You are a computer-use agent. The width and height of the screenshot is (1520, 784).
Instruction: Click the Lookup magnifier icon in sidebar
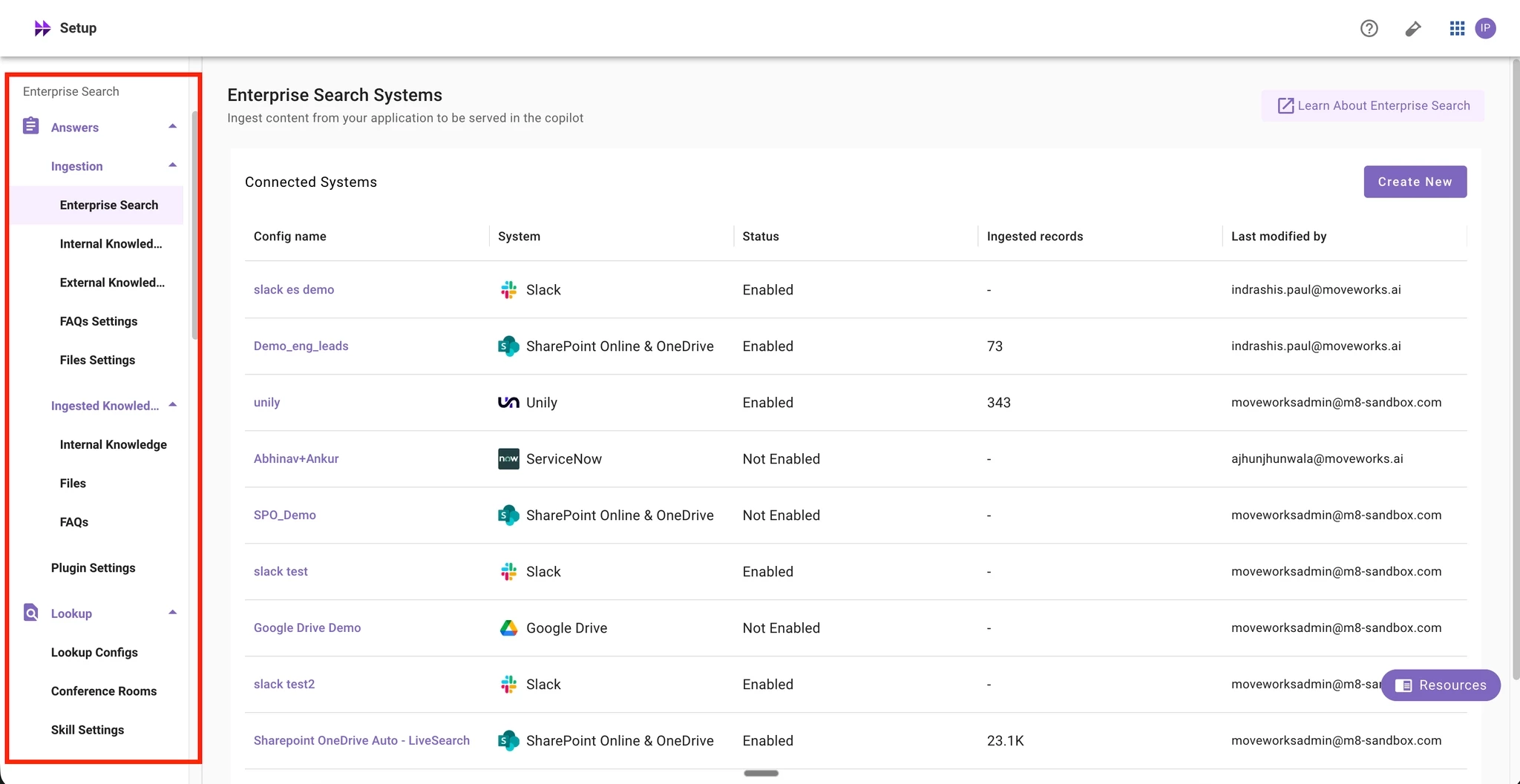[x=30, y=613]
